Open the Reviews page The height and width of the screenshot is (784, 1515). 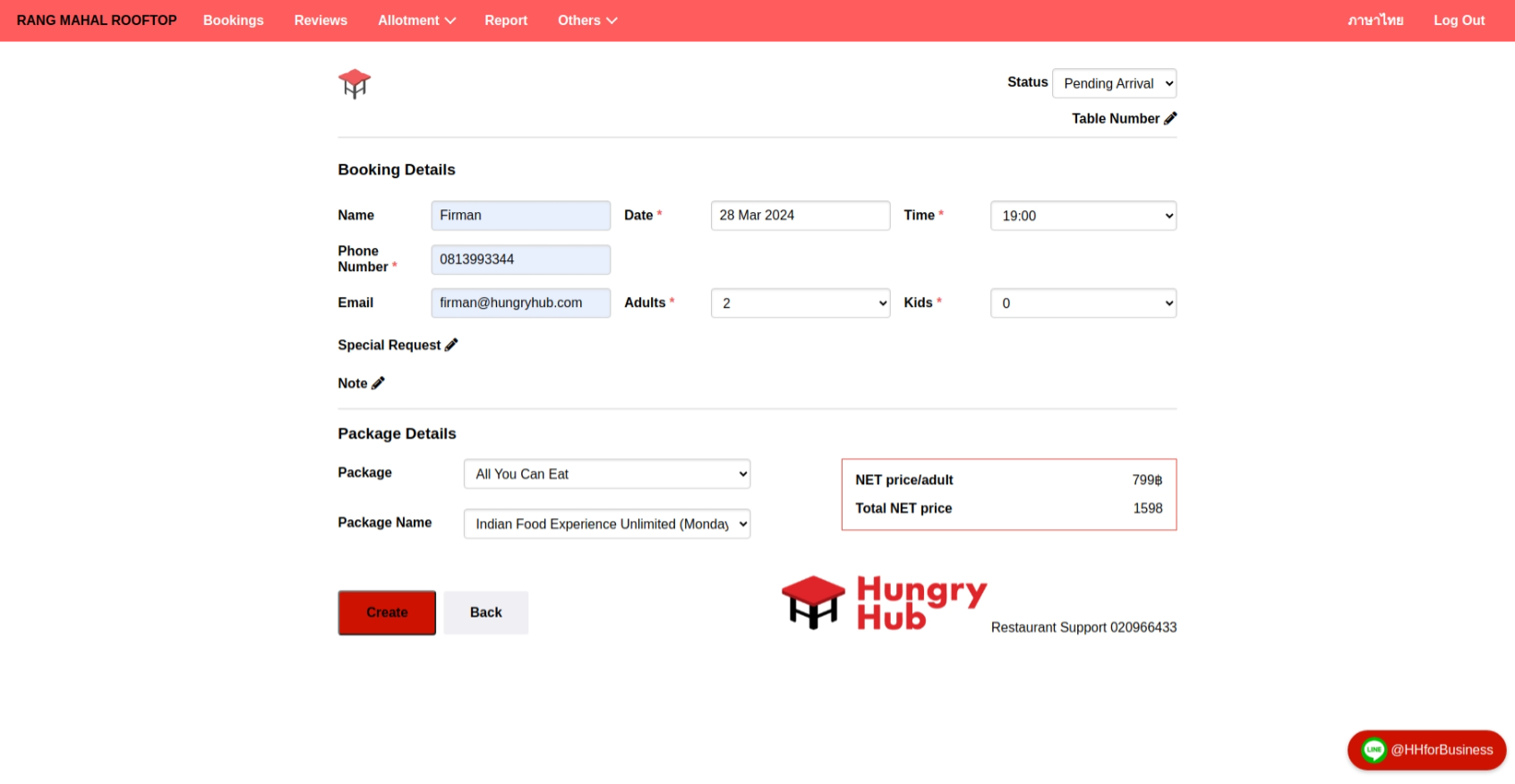tap(321, 21)
